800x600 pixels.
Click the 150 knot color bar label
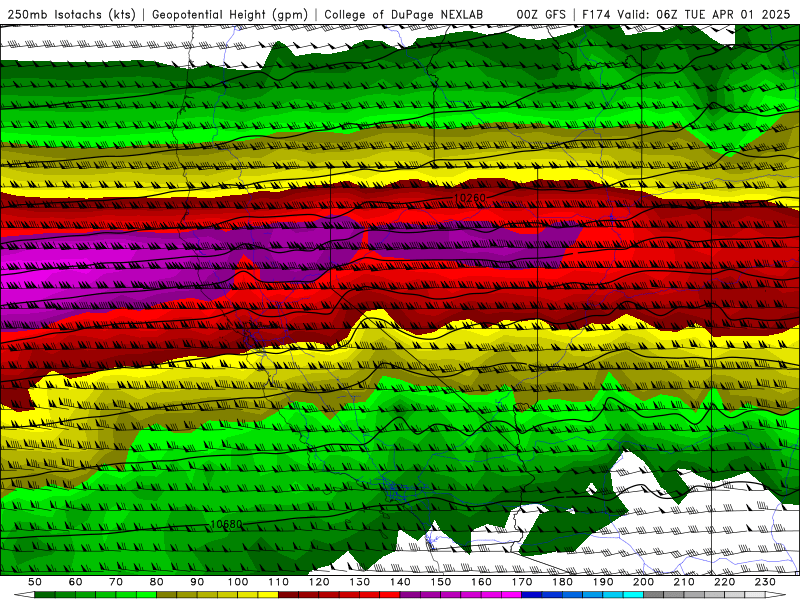441,582
